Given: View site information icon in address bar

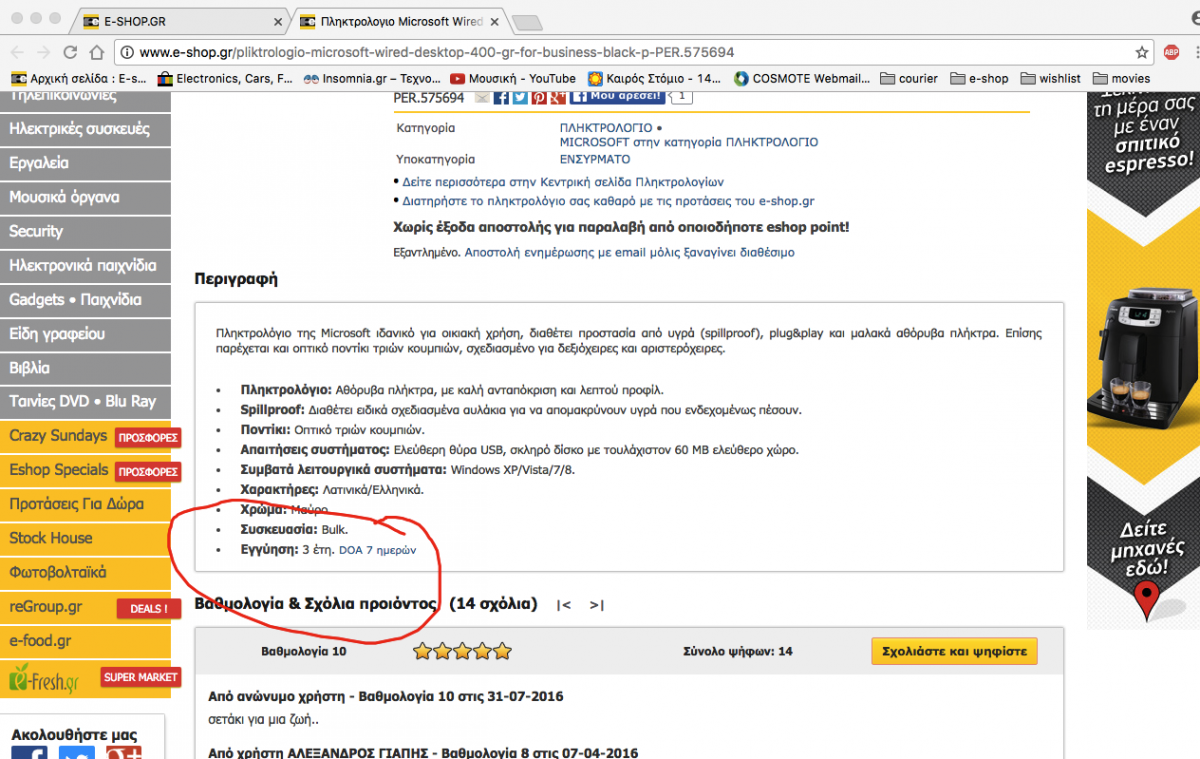Looking at the screenshot, I should (126, 52).
